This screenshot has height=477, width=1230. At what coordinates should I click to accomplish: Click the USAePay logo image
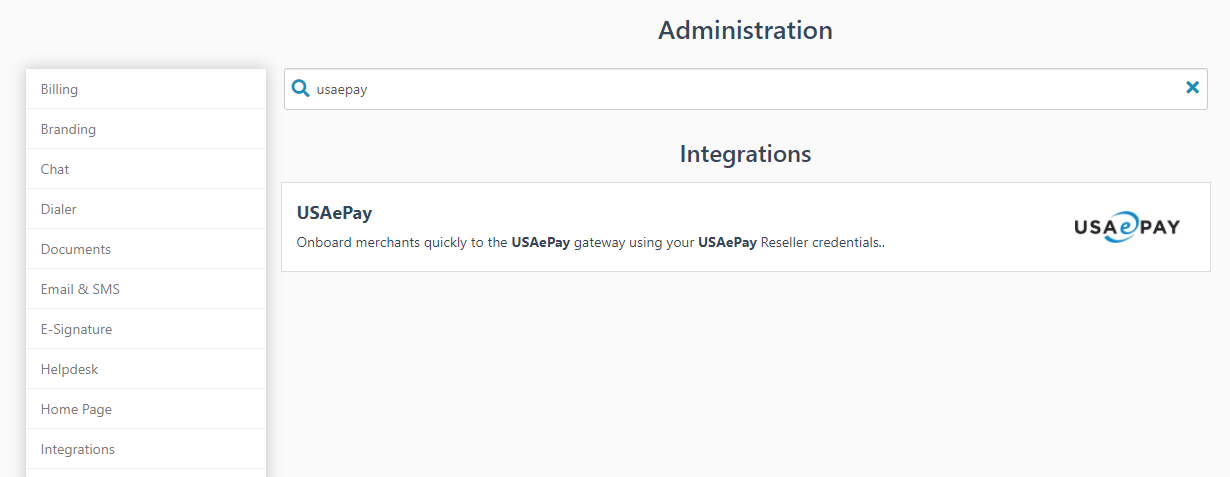pos(1127,226)
